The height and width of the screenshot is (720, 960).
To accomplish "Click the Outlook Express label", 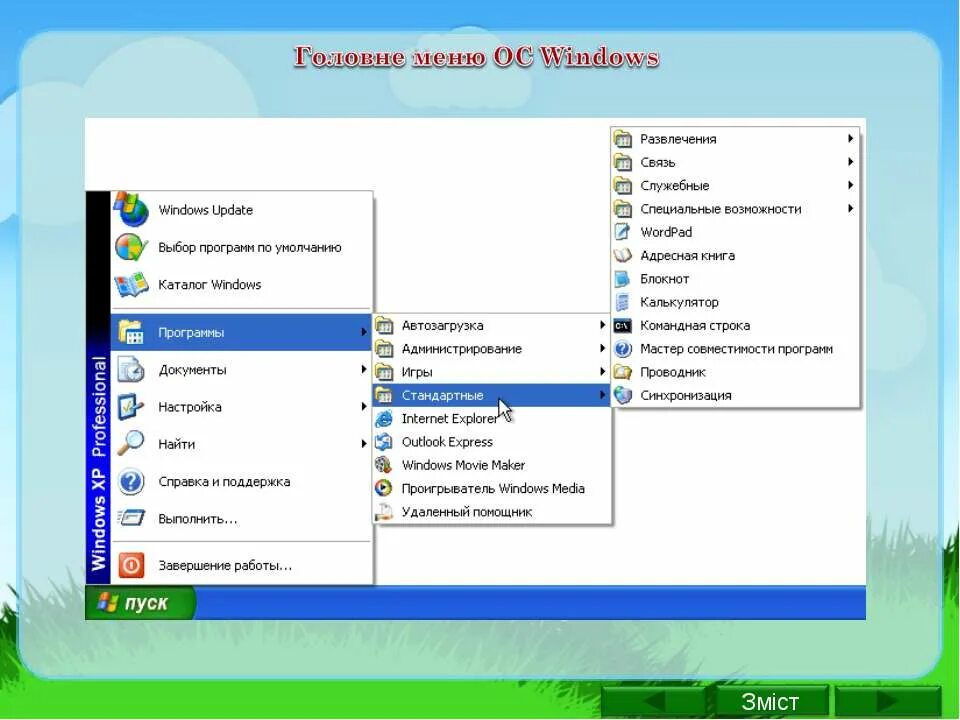I will 448,442.
